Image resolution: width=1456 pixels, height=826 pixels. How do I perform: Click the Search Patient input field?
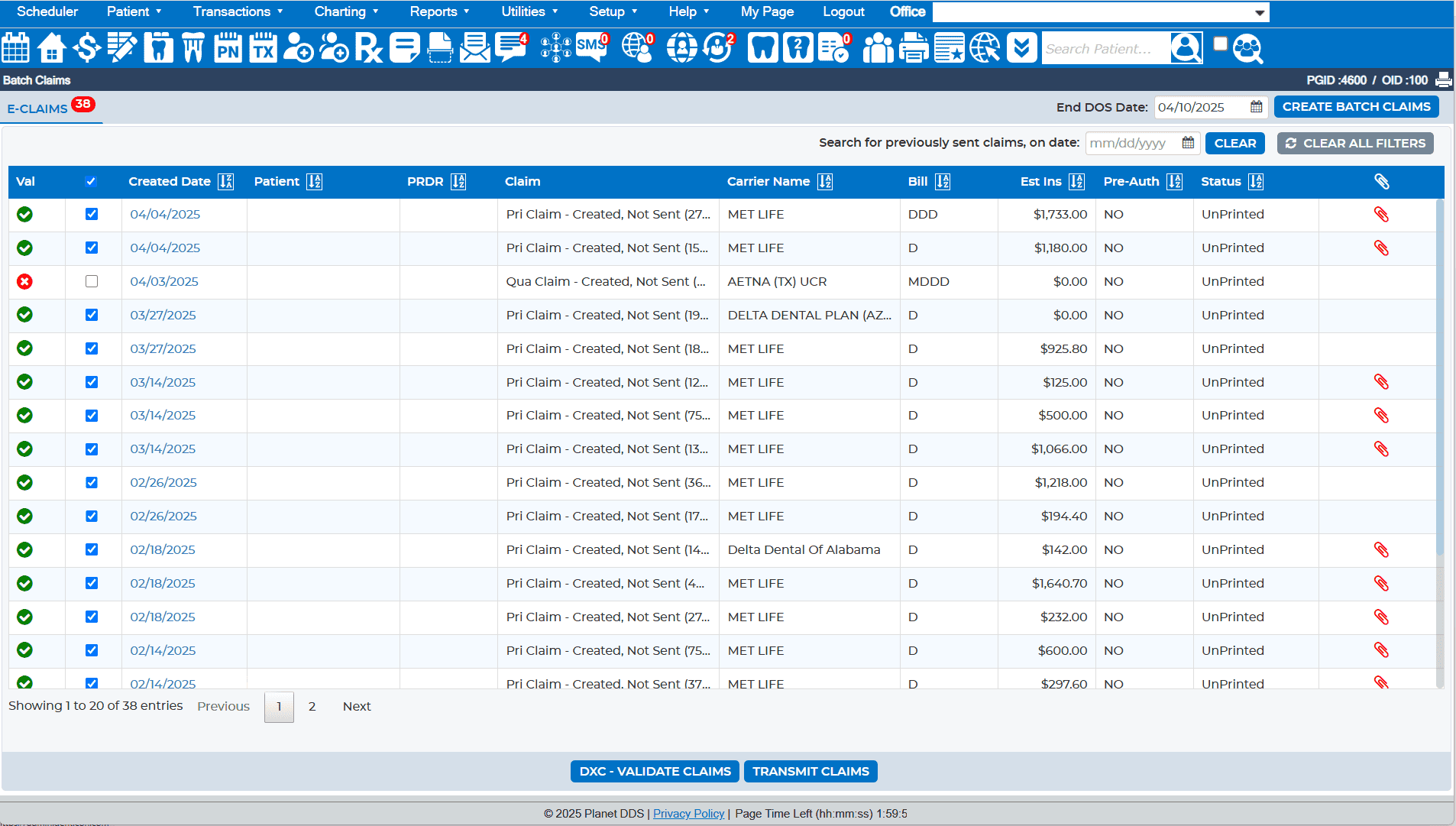(x=1104, y=49)
